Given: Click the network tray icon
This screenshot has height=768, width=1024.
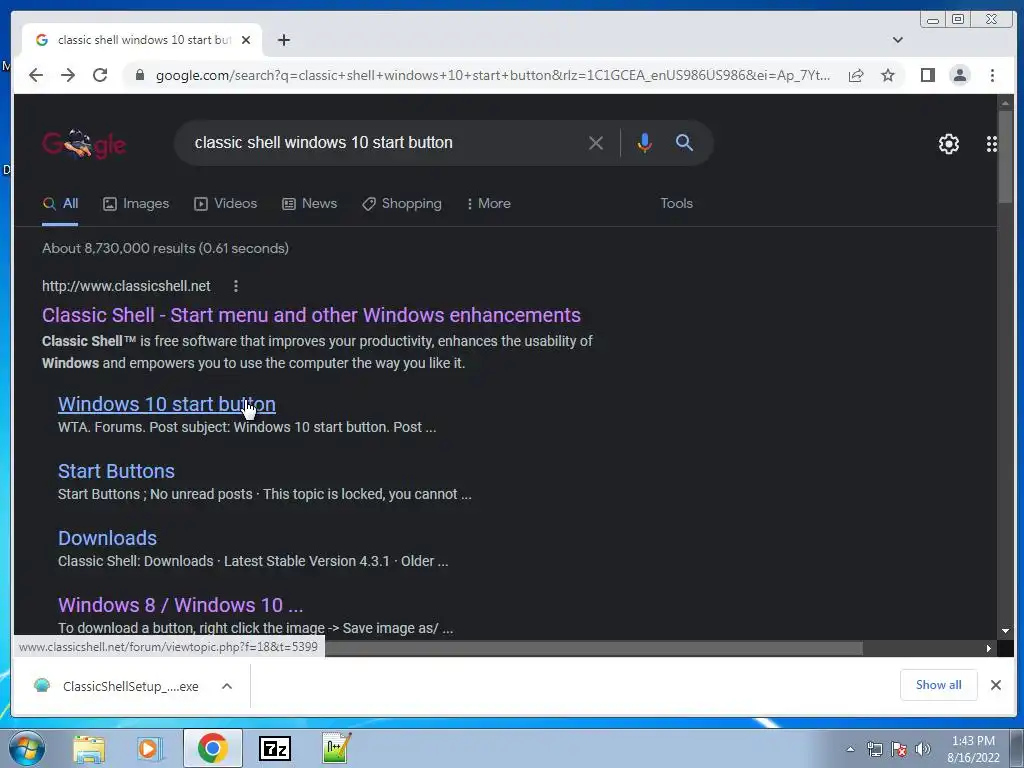Looking at the screenshot, I should point(874,749).
